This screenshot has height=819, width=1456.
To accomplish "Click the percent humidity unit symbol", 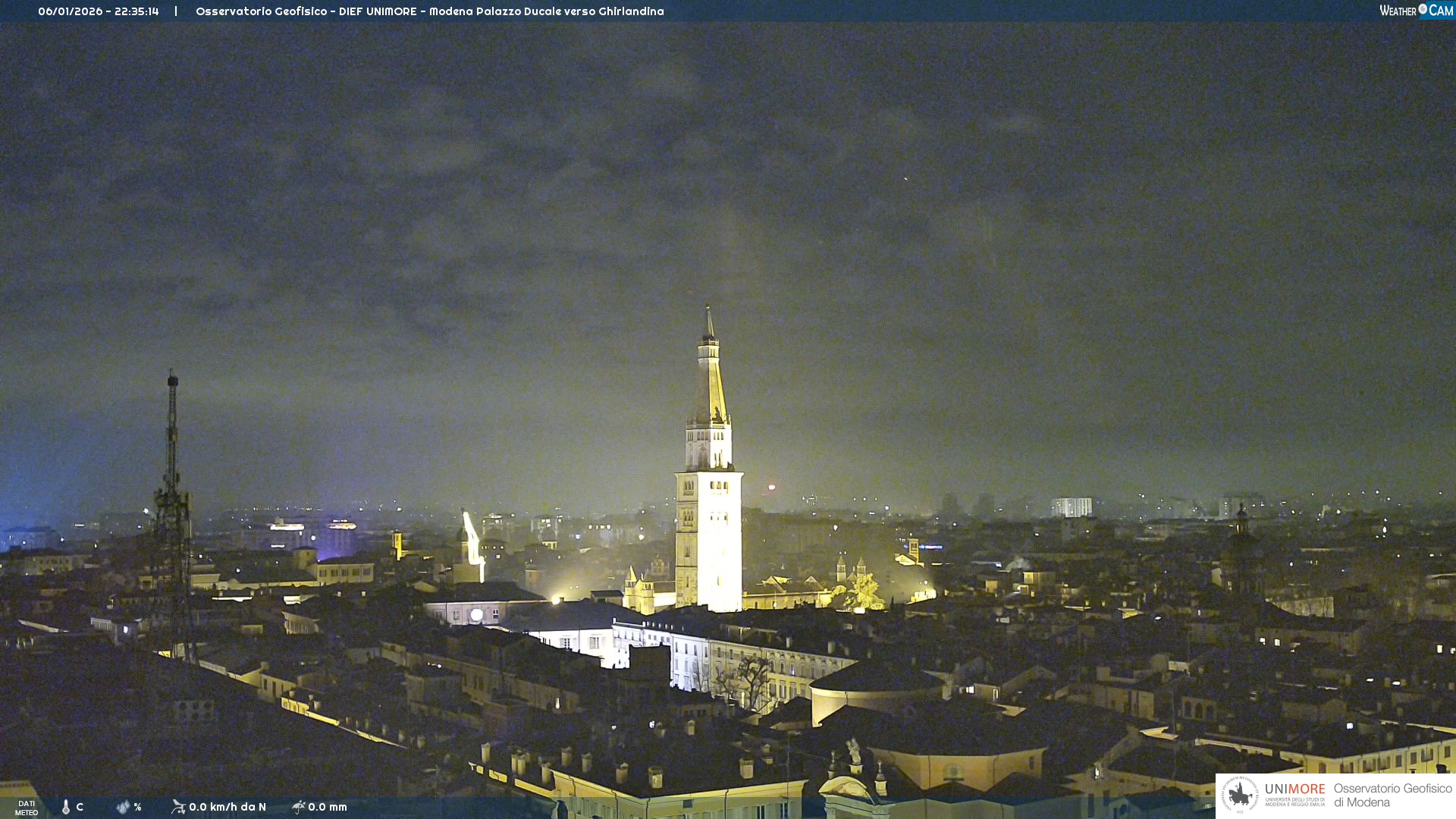I will (138, 807).
